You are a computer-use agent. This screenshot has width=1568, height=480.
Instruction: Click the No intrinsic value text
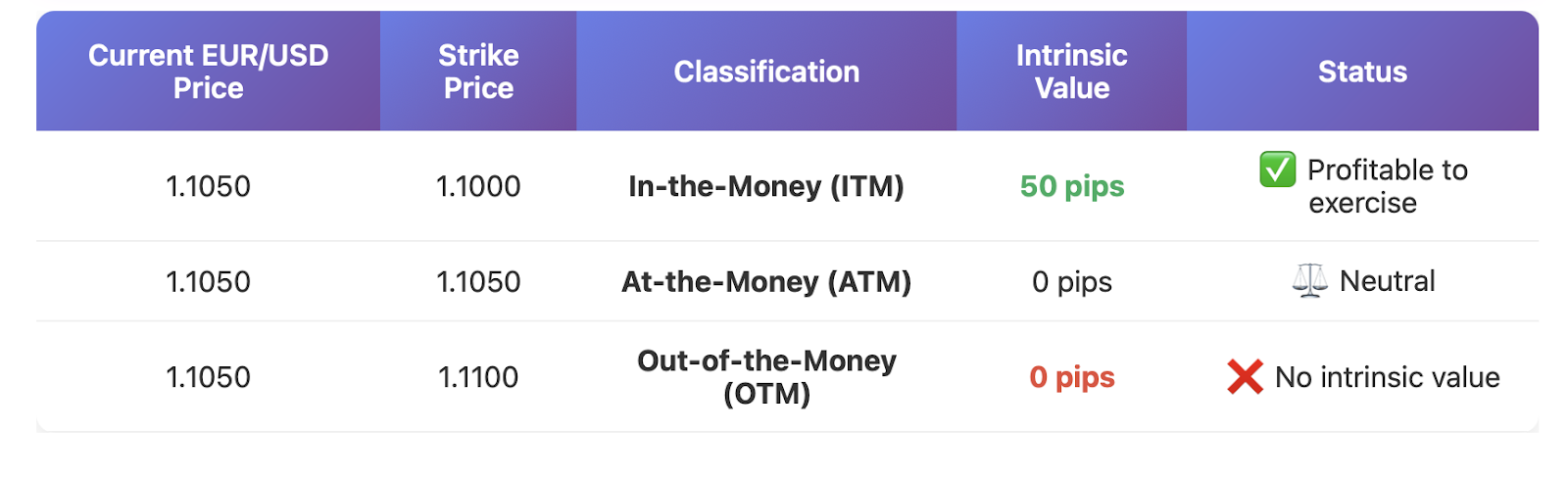pos(1388,377)
